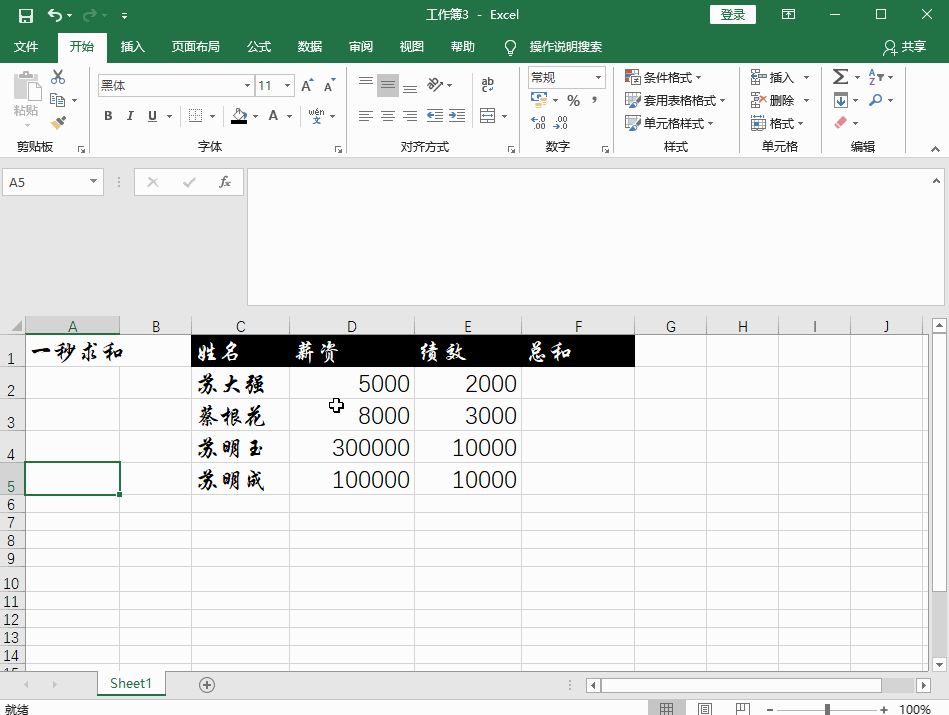Decrease the indent level
This screenshot has height=715, width=949.
(435, 116)
